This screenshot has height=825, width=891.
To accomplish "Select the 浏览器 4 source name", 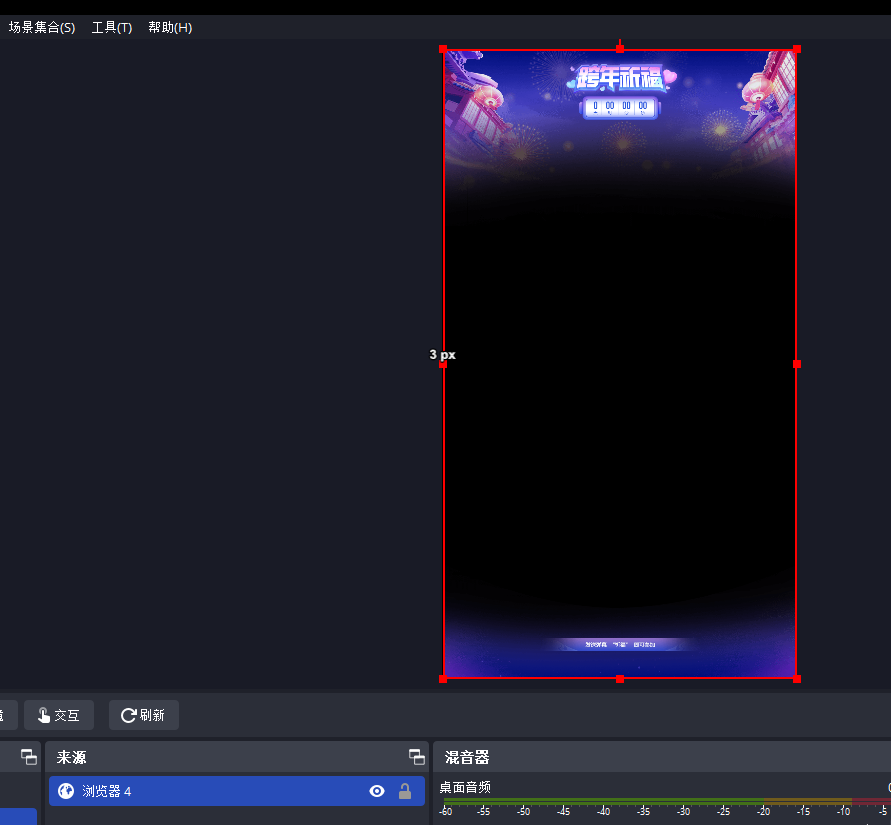I will pyautogui.click(x=107, y=791).
